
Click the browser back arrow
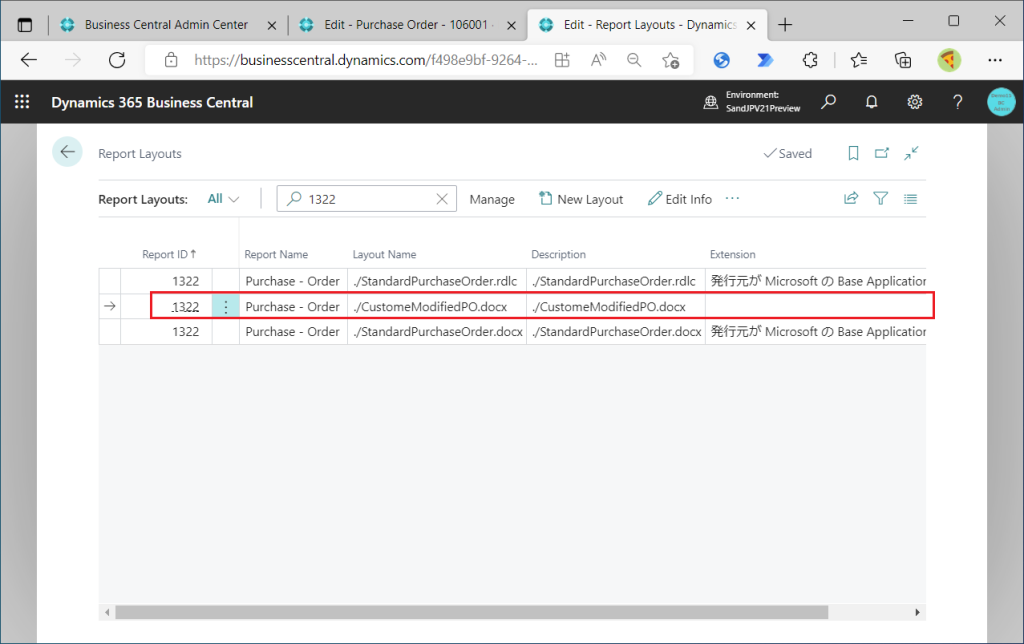(29, 60)
